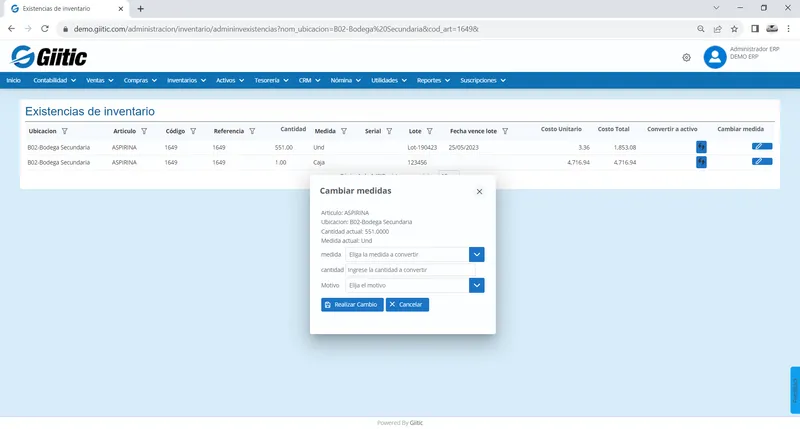Expand the Inventarios menu
The width and height of the screenshot is (800, 429).
186,81
